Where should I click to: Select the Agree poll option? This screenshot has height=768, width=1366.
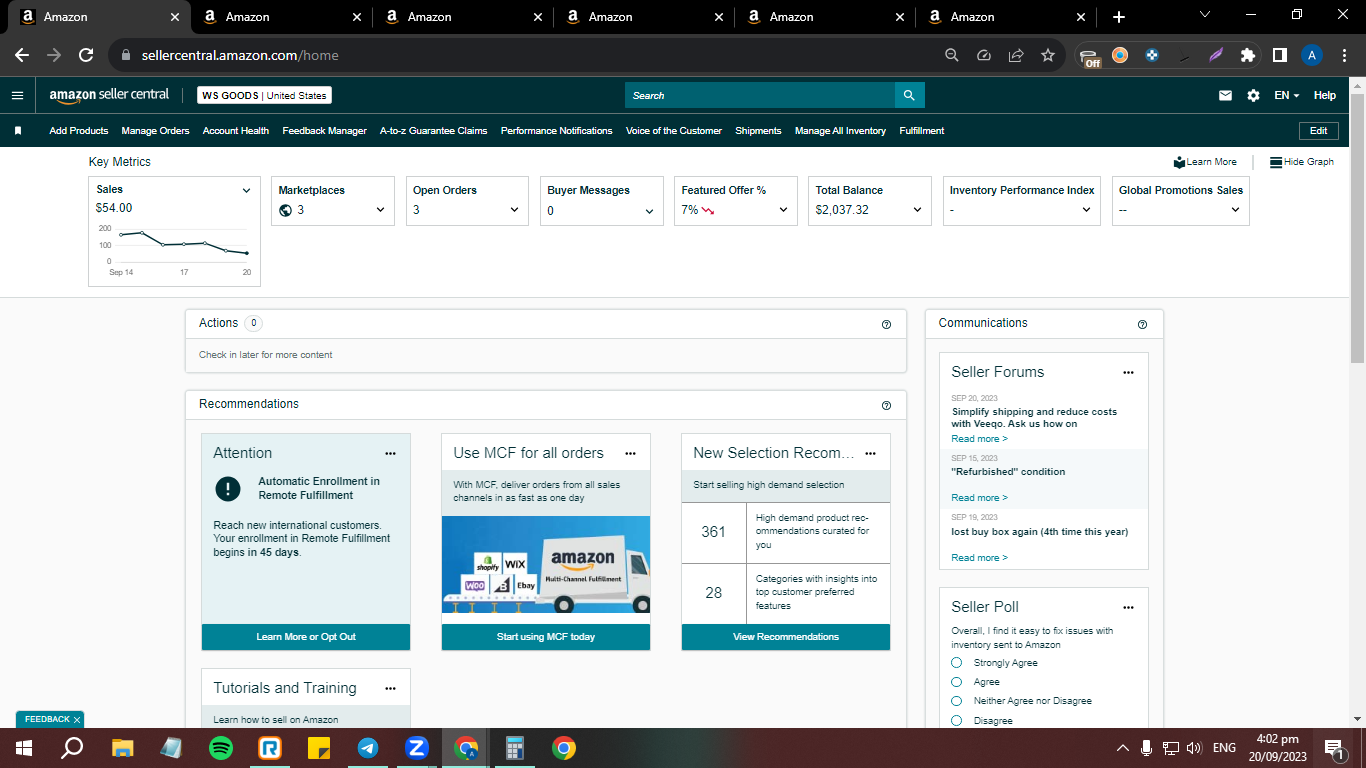click(956, 682)
